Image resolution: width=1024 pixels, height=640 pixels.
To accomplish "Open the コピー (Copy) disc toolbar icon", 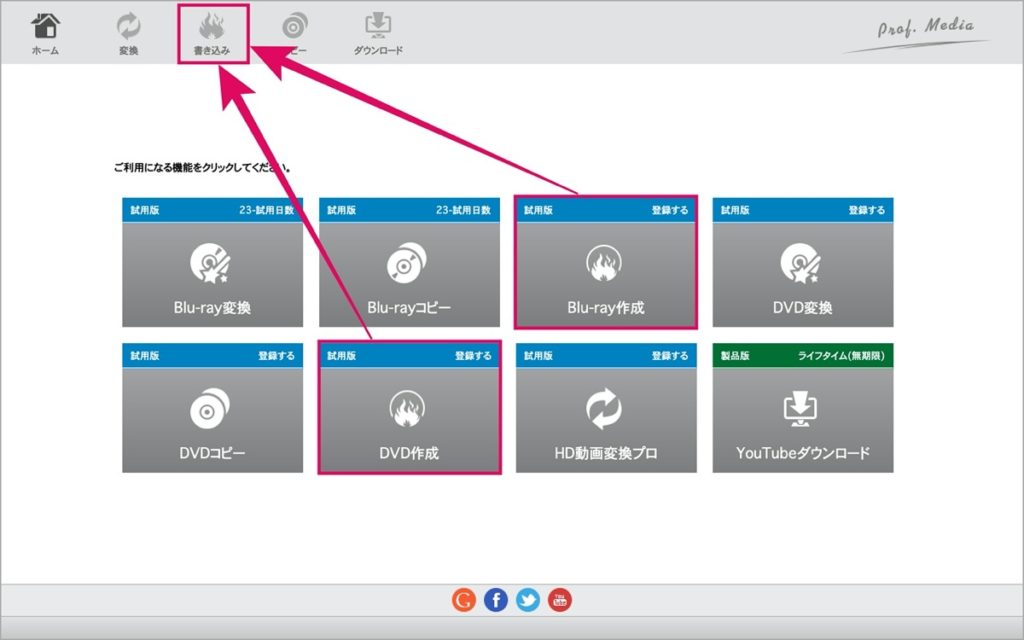I will [295, 33].
